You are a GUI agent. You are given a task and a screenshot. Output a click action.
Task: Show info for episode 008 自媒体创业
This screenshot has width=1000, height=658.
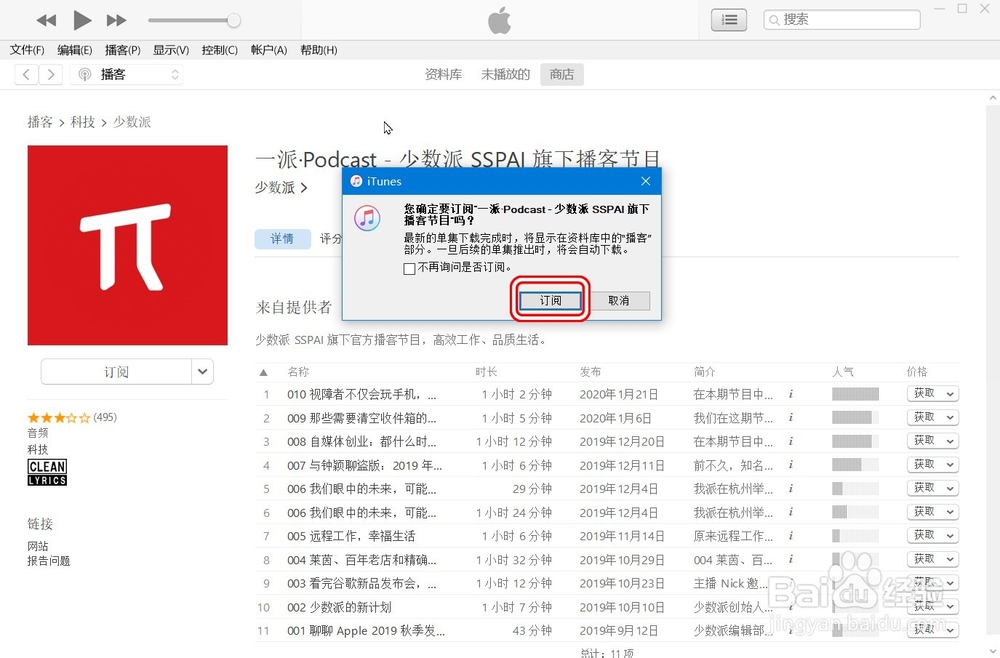(791, 441)
